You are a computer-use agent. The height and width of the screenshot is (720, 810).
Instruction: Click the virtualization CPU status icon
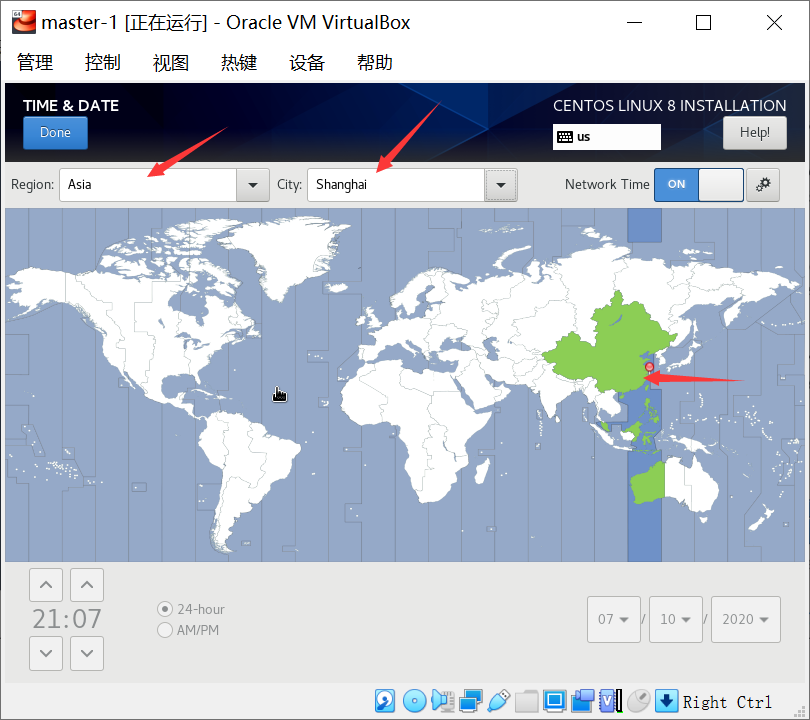[611, 701]
